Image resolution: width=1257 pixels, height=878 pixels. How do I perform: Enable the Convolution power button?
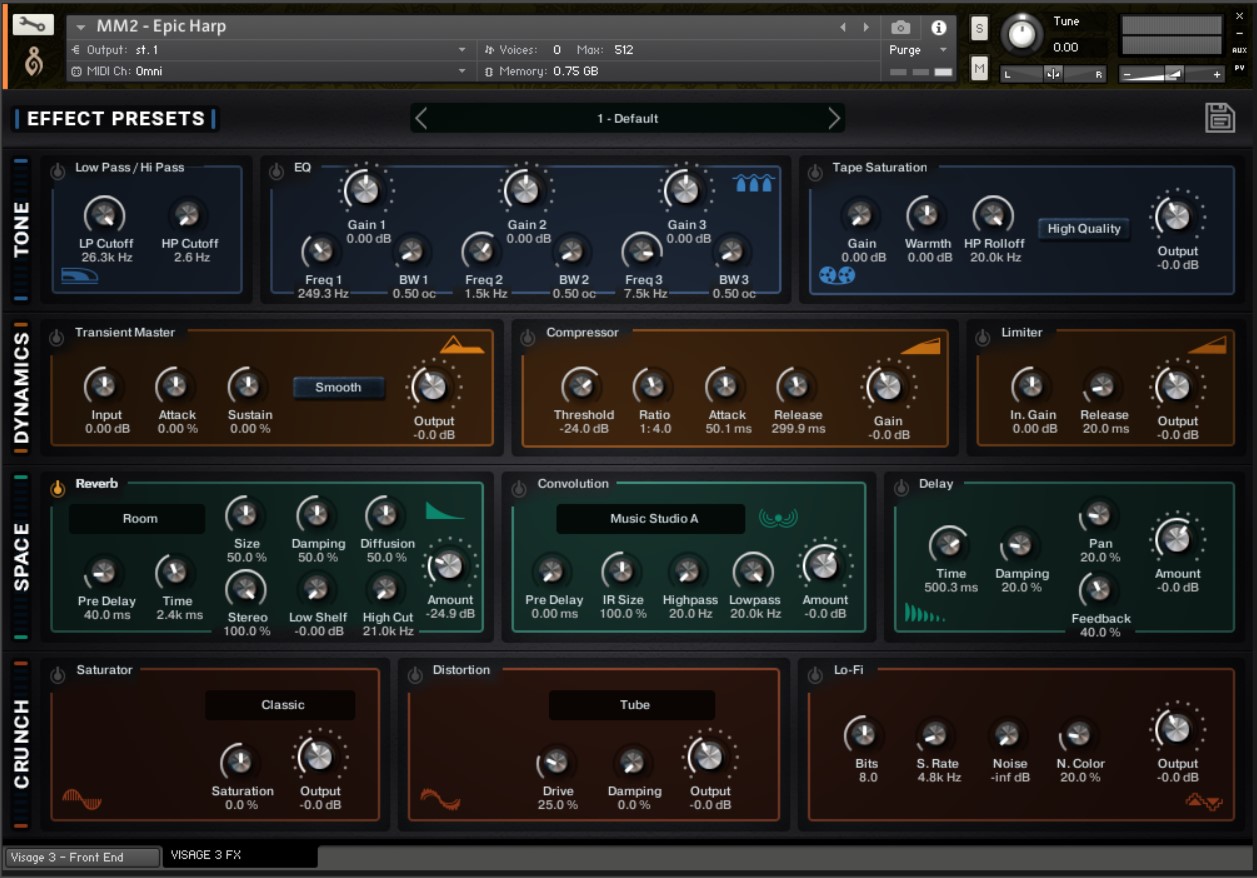pos(518,488)
